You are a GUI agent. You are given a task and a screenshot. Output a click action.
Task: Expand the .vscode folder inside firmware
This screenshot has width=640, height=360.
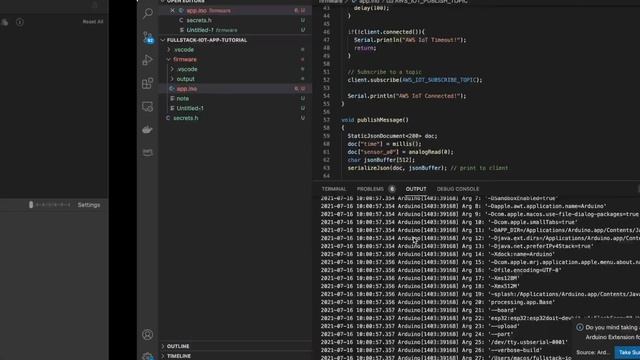187,69
